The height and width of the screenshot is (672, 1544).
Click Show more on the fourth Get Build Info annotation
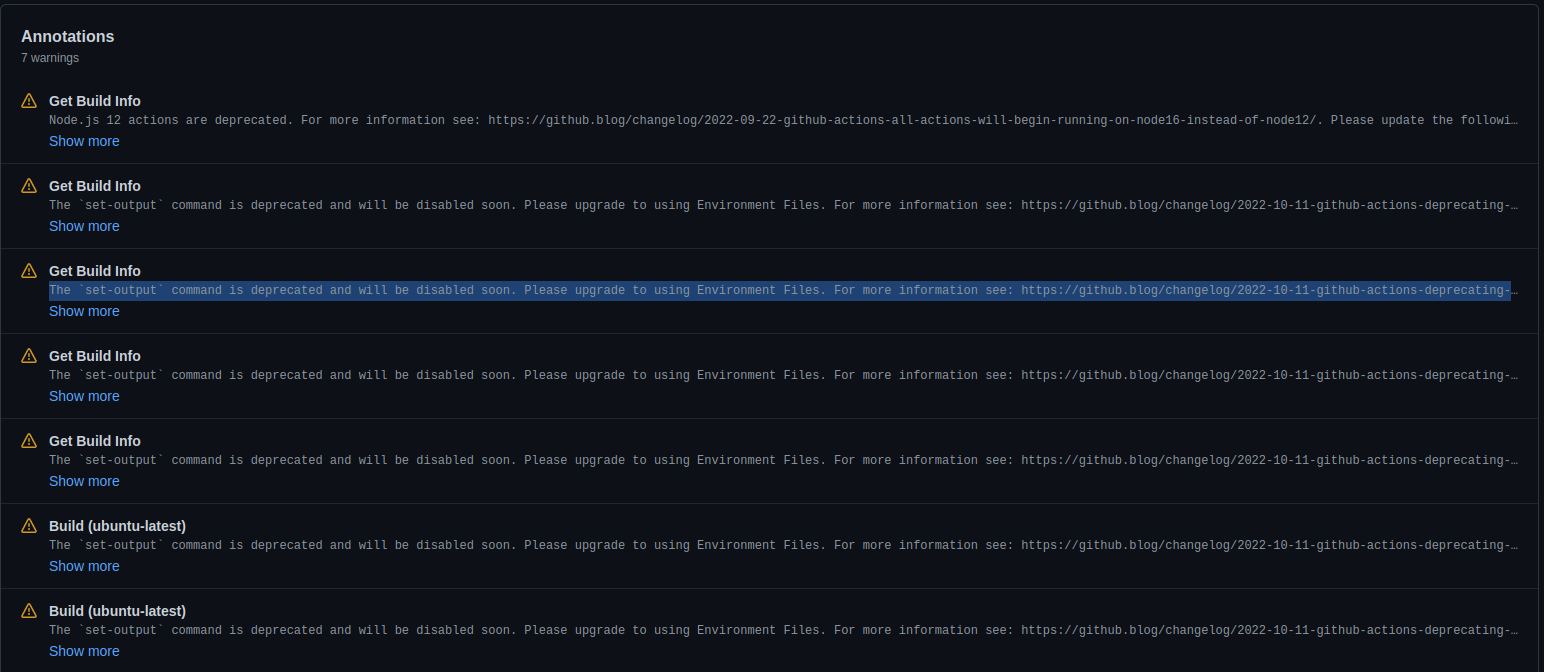[x=84, y=395]
